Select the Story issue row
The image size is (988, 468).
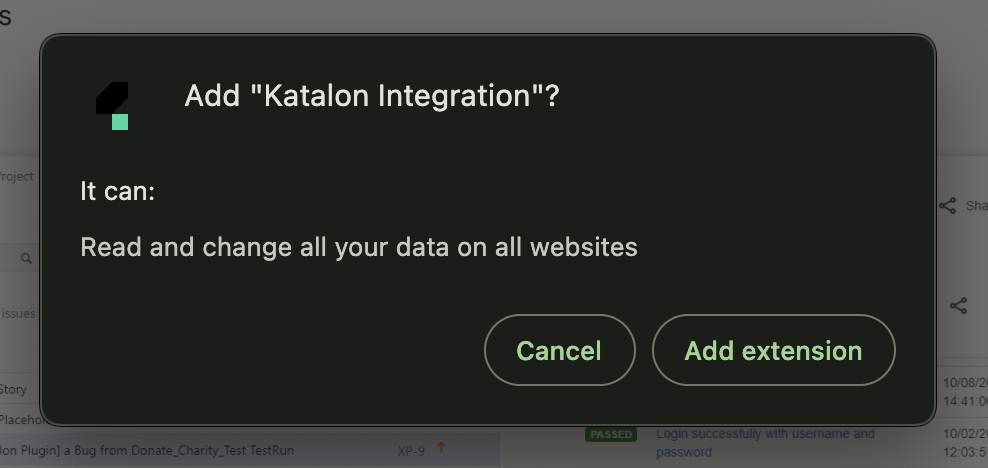14,389
